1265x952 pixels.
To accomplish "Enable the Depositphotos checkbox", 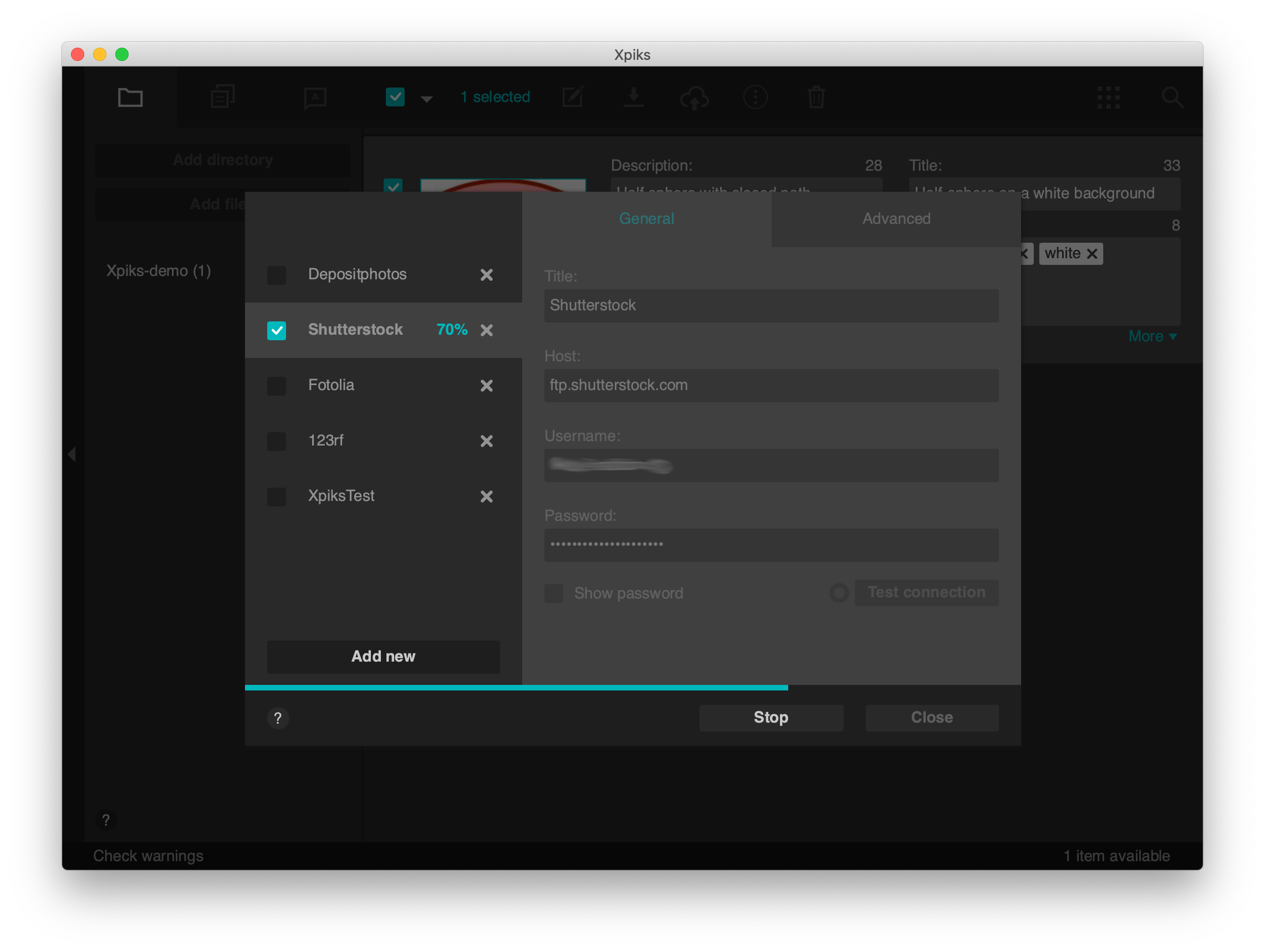I will coord(277,275).
